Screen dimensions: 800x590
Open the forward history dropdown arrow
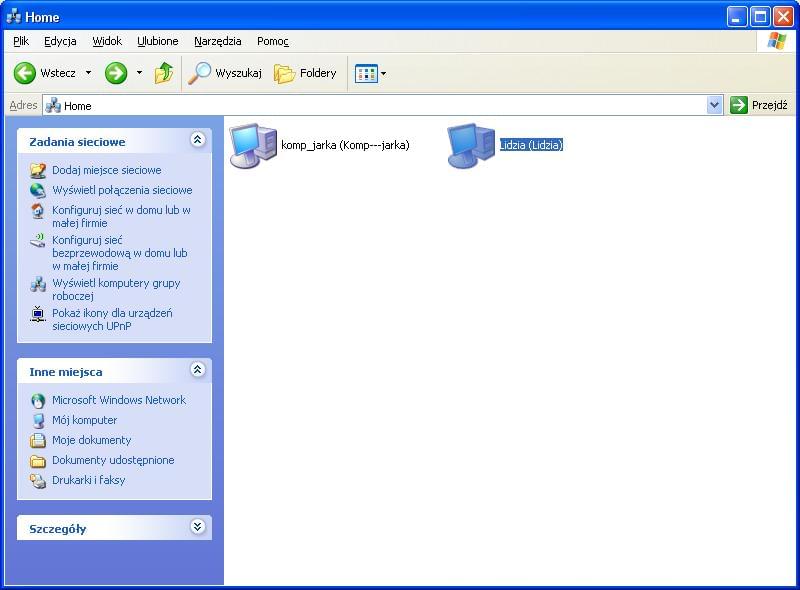tap(139, 73)
